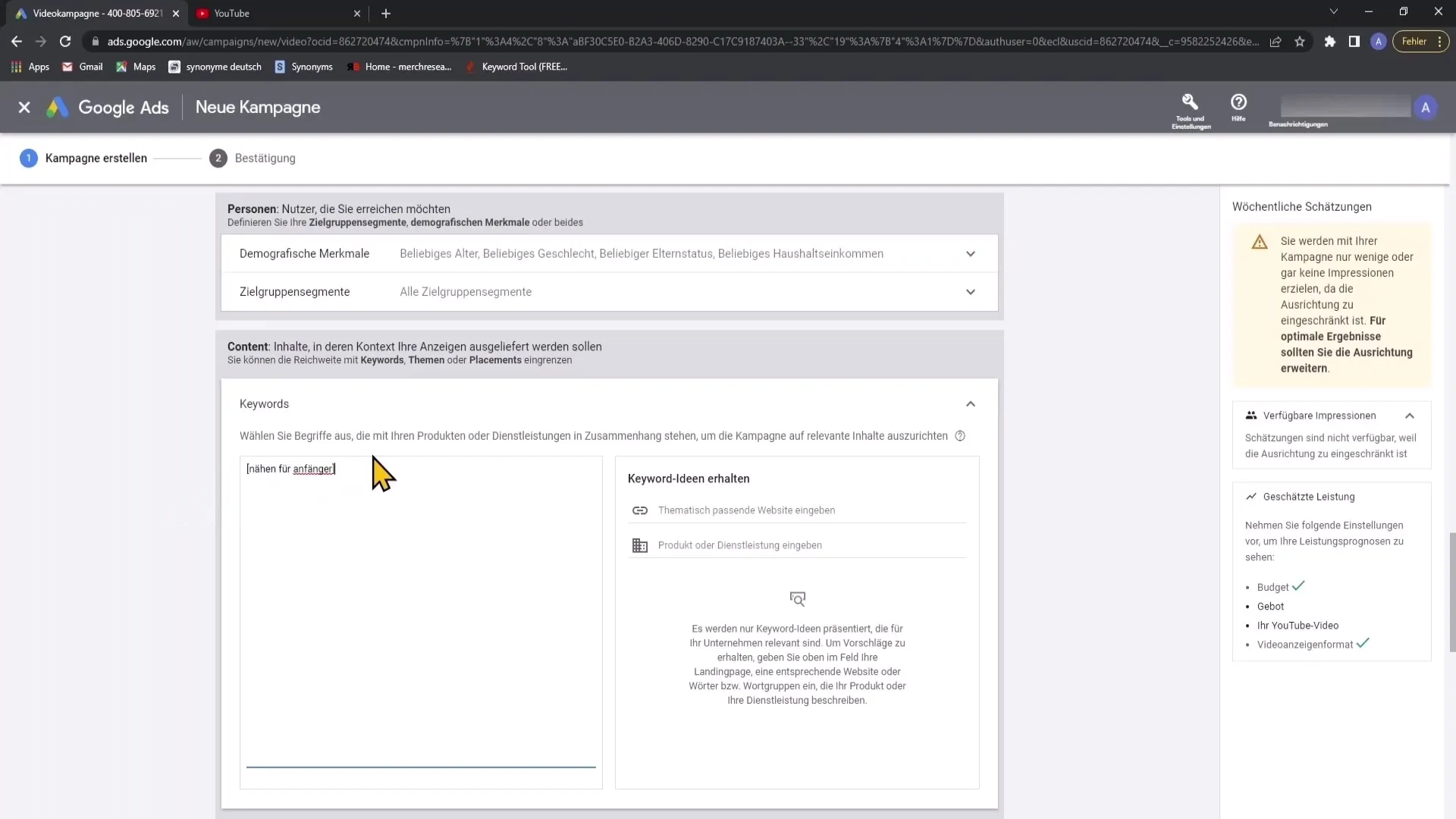Click the Fehler update button
This screenshot has width=1456, height=819.
coord(1421,42)
